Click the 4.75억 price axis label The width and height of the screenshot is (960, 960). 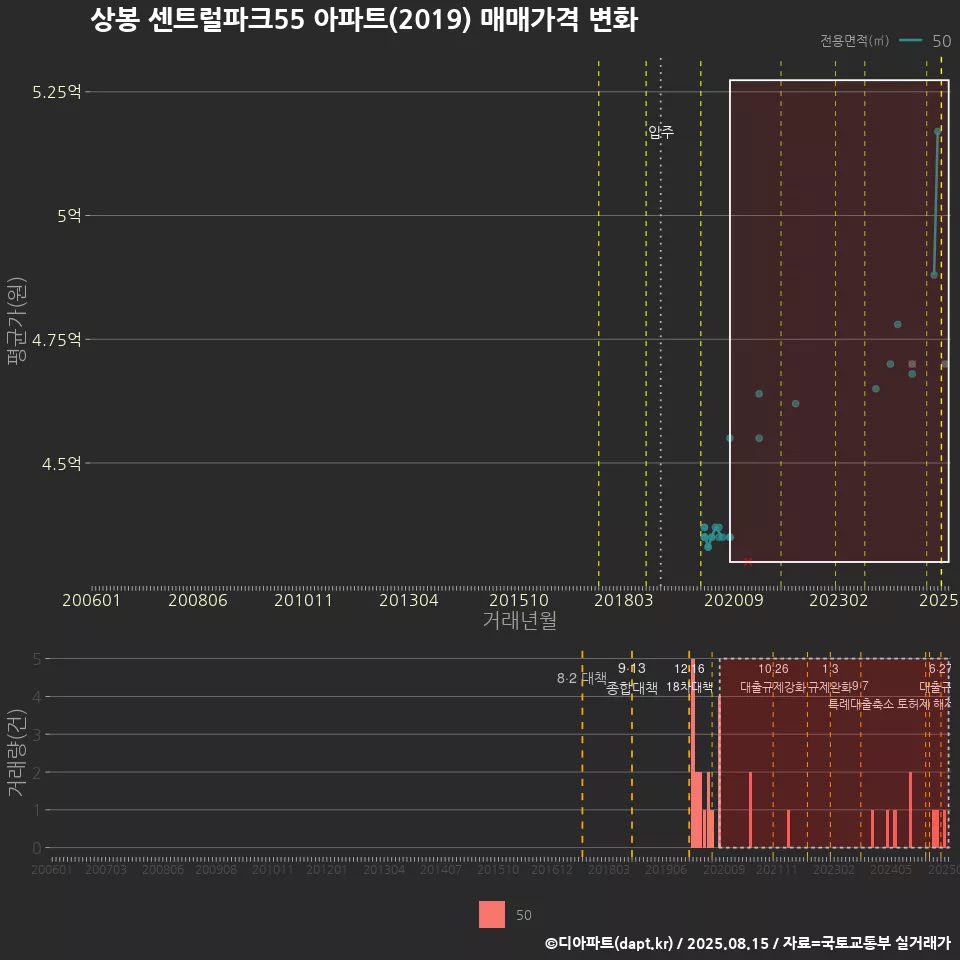(56, 340)
